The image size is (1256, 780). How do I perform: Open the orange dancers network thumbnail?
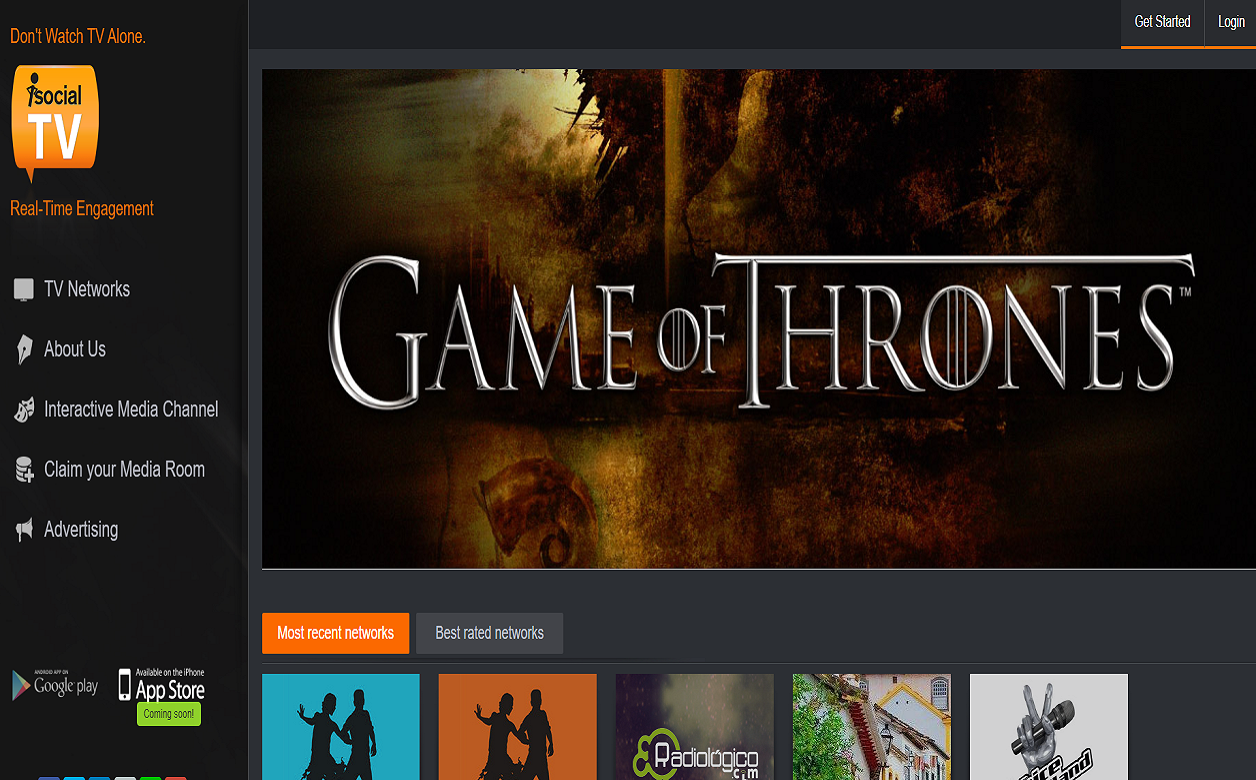pyautogui.click(x=518, y=727)
